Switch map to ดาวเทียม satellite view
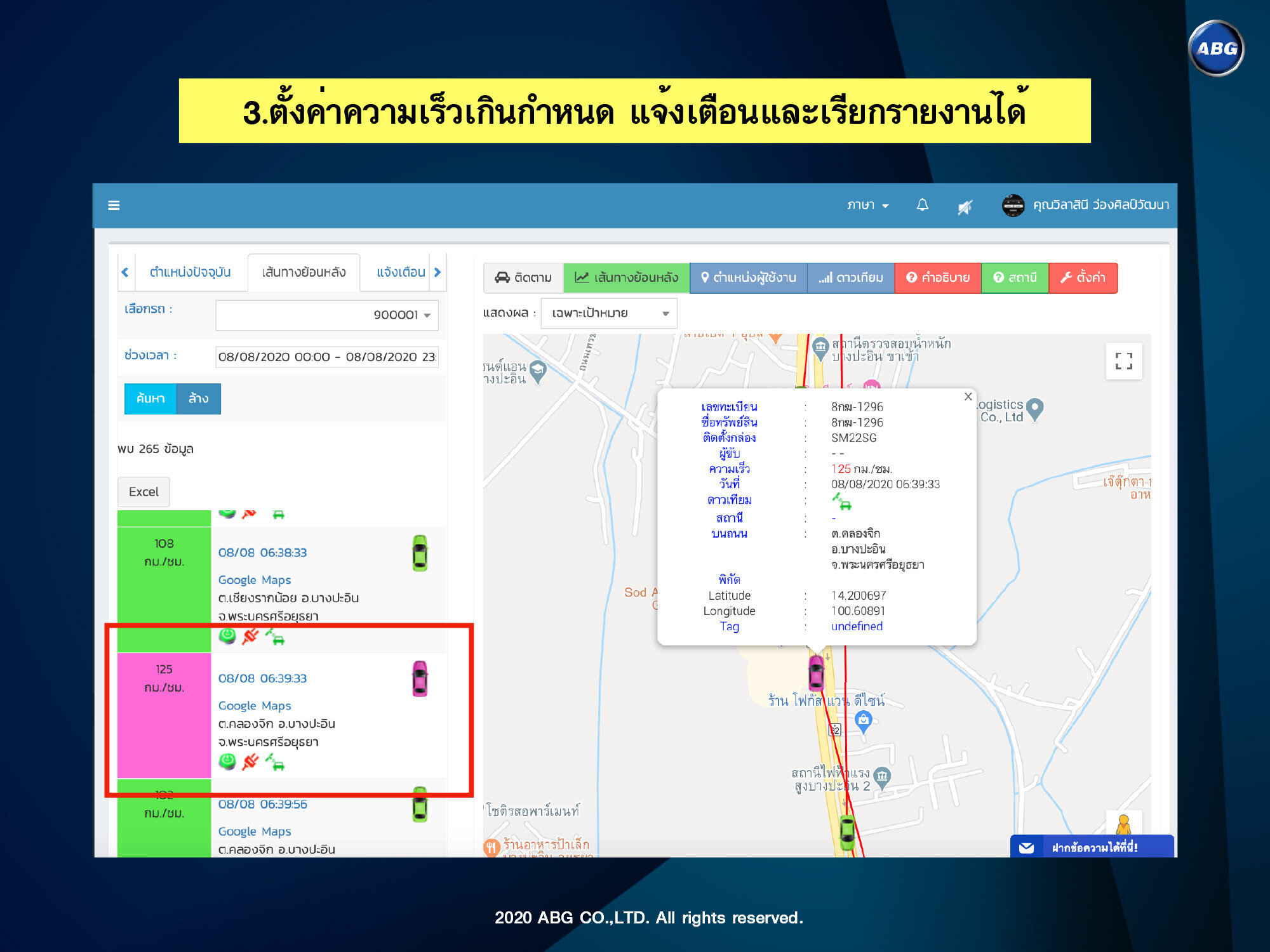 coord(851,277)
